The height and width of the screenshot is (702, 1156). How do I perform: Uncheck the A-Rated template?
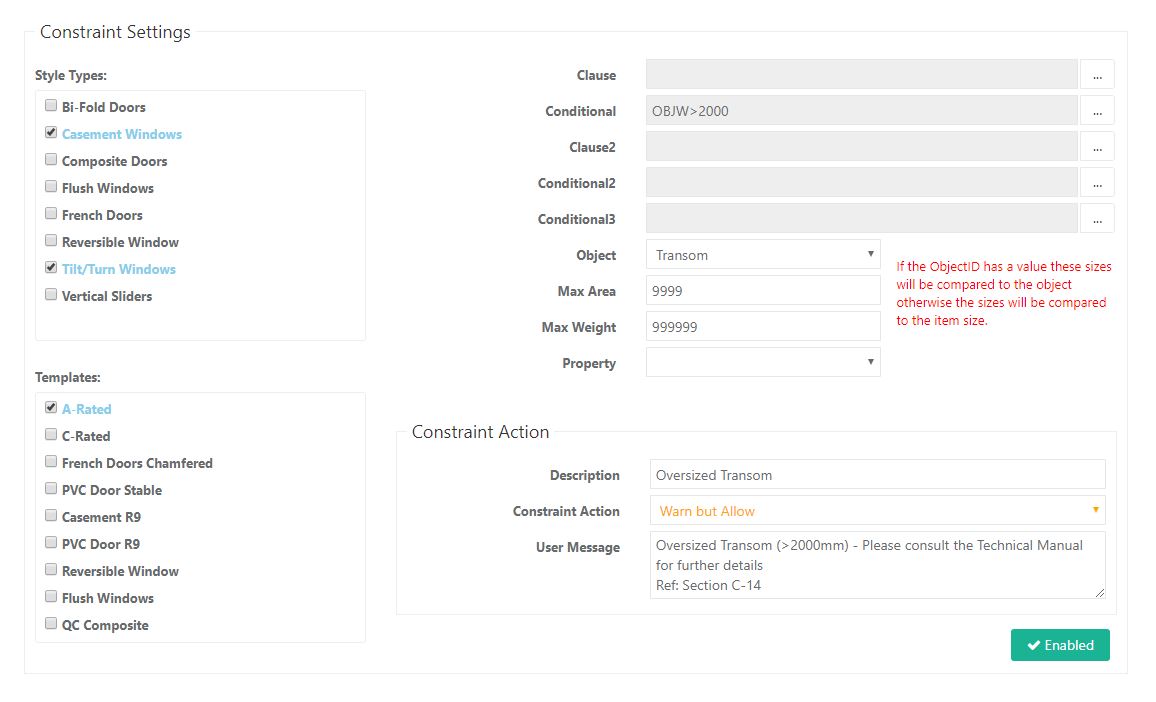tap(51, 407)
